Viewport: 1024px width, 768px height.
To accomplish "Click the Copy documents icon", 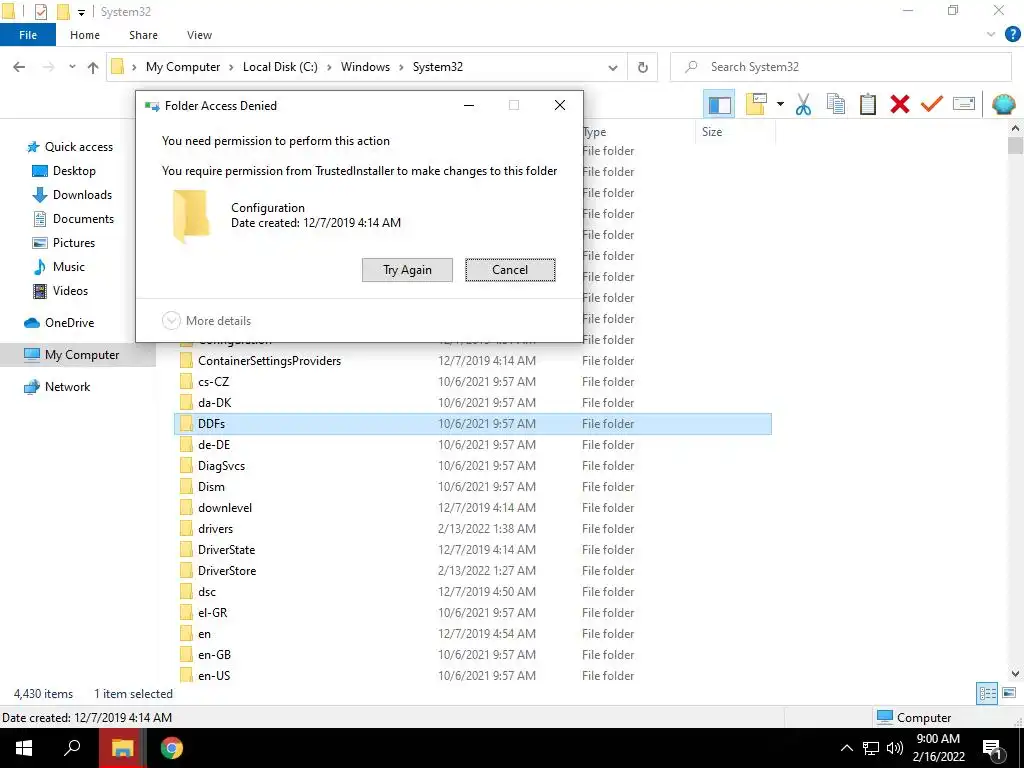I will (x=835, y=104).
